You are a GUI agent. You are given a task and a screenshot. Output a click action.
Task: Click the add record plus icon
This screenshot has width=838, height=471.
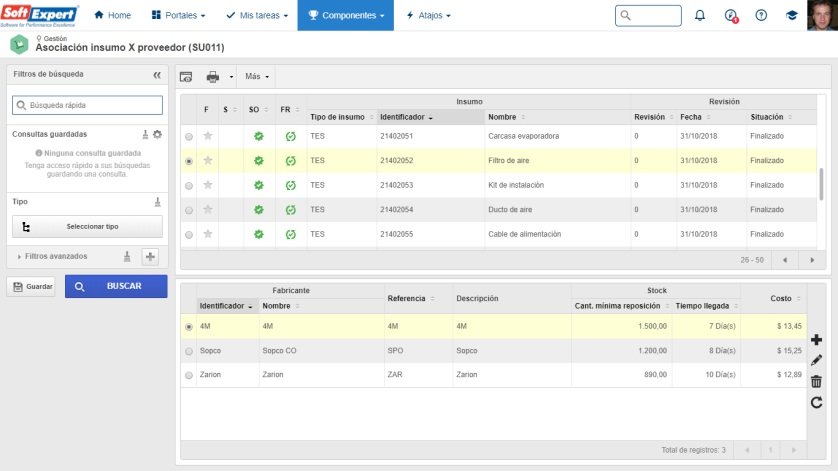[816, 339]
